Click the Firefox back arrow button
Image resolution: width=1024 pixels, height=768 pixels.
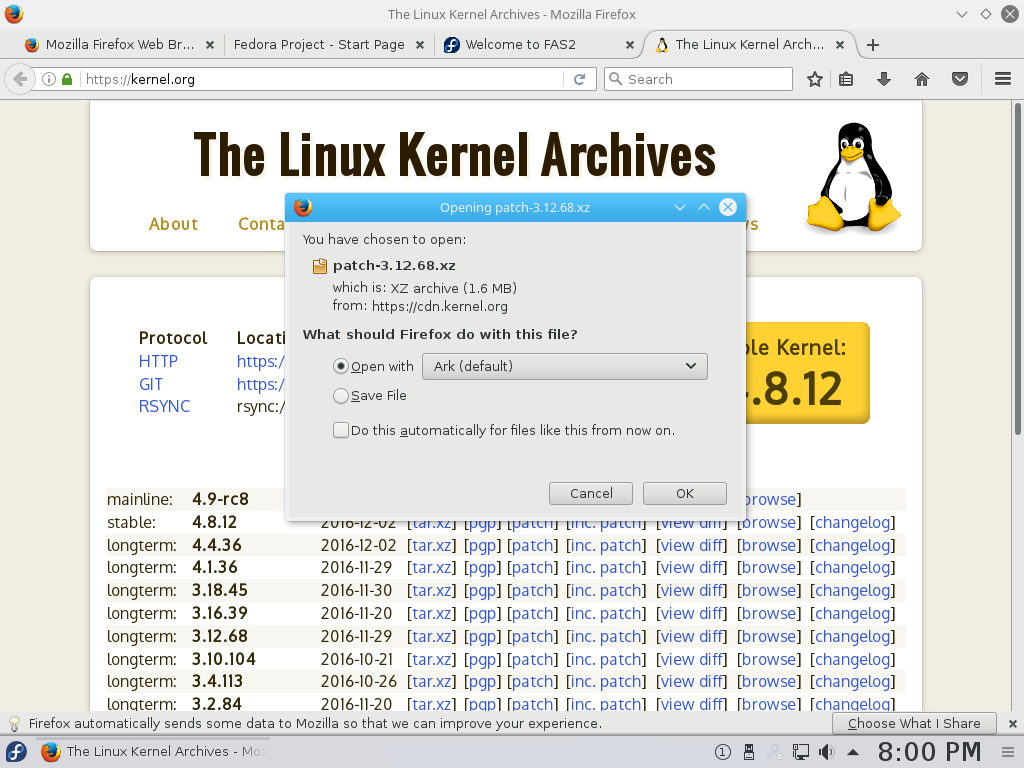pyautogui.click(x=20, y=79)
